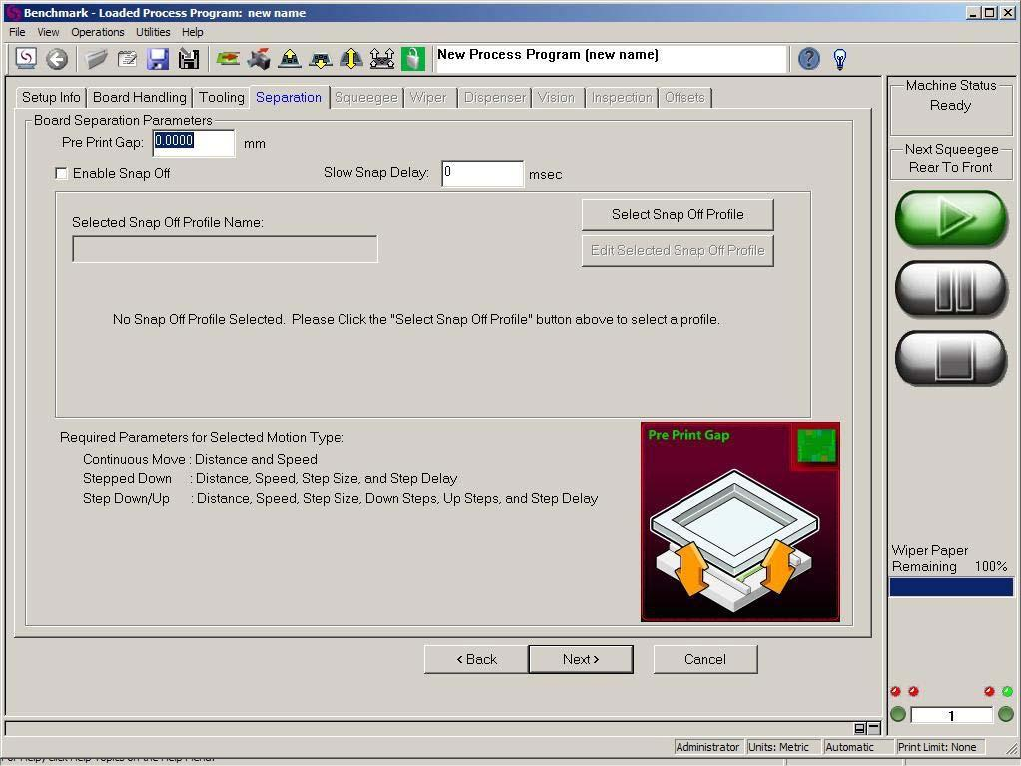Open the Utilities menu
Viewport: 1021px width, 766px height.
pos(153,32)
